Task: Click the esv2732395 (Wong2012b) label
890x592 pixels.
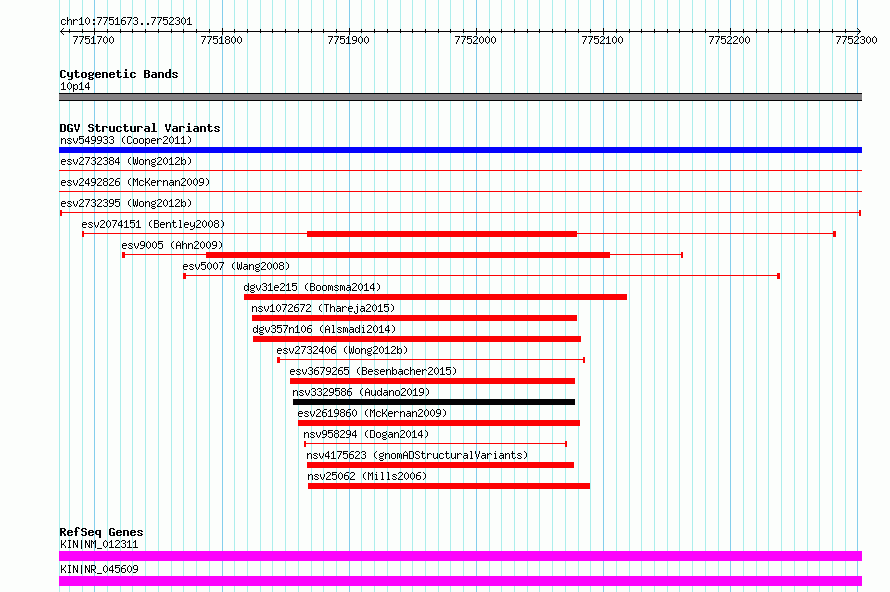Action: (x=126, y=203)
